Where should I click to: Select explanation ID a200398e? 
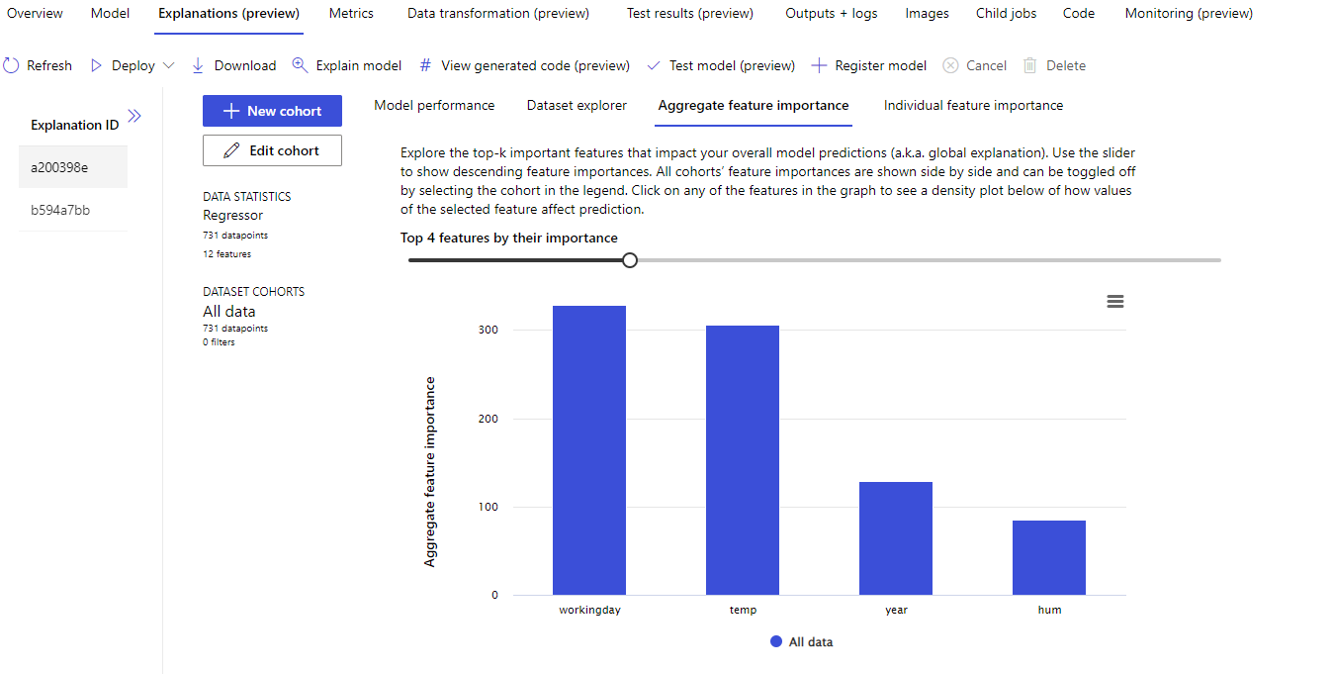coord(73,167)
